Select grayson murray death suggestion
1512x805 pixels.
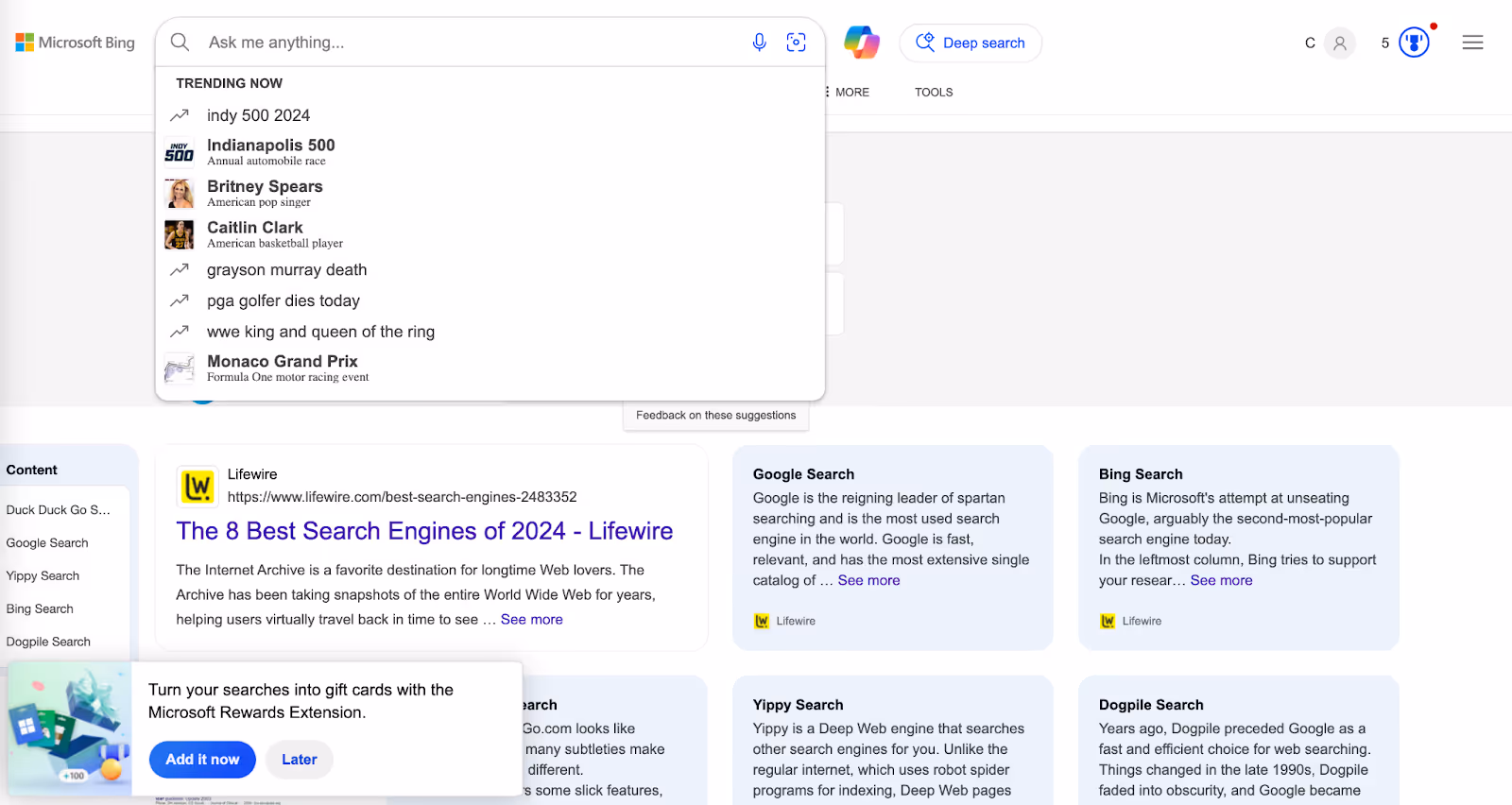coord(490,269)
